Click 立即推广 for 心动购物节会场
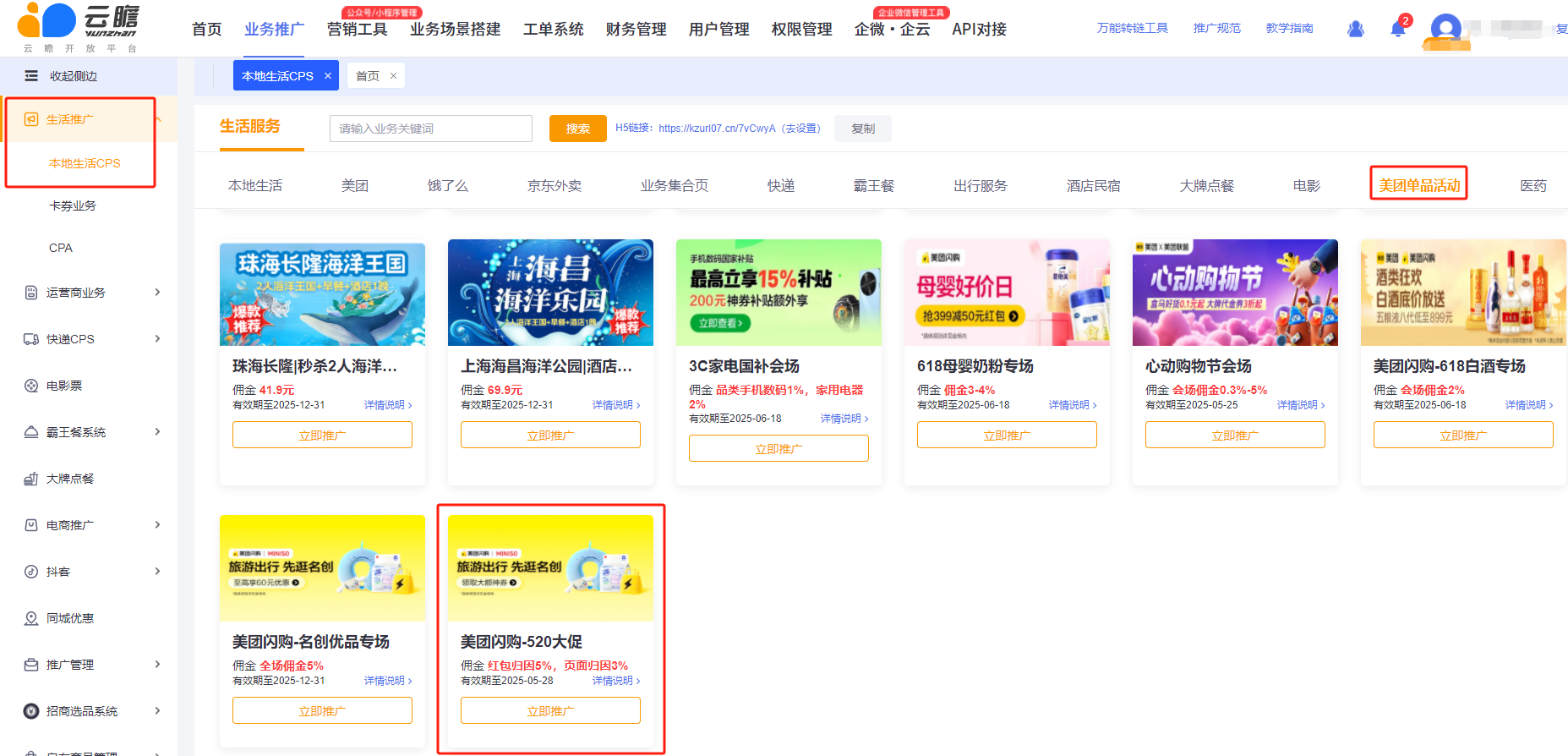The image size is (1568, 756). 1235,436
